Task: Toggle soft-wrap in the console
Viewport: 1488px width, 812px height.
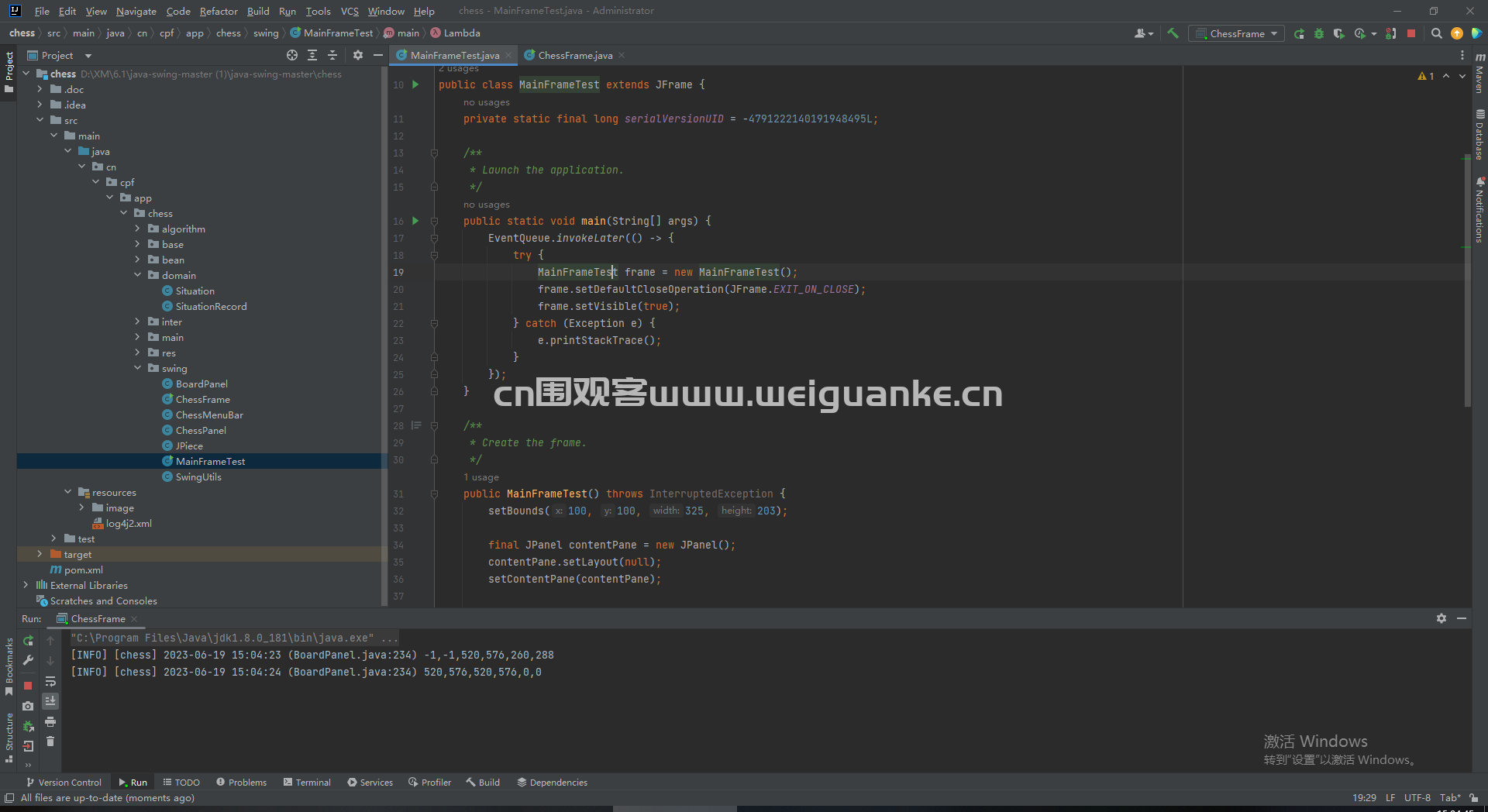Action: tap(50, 681)
